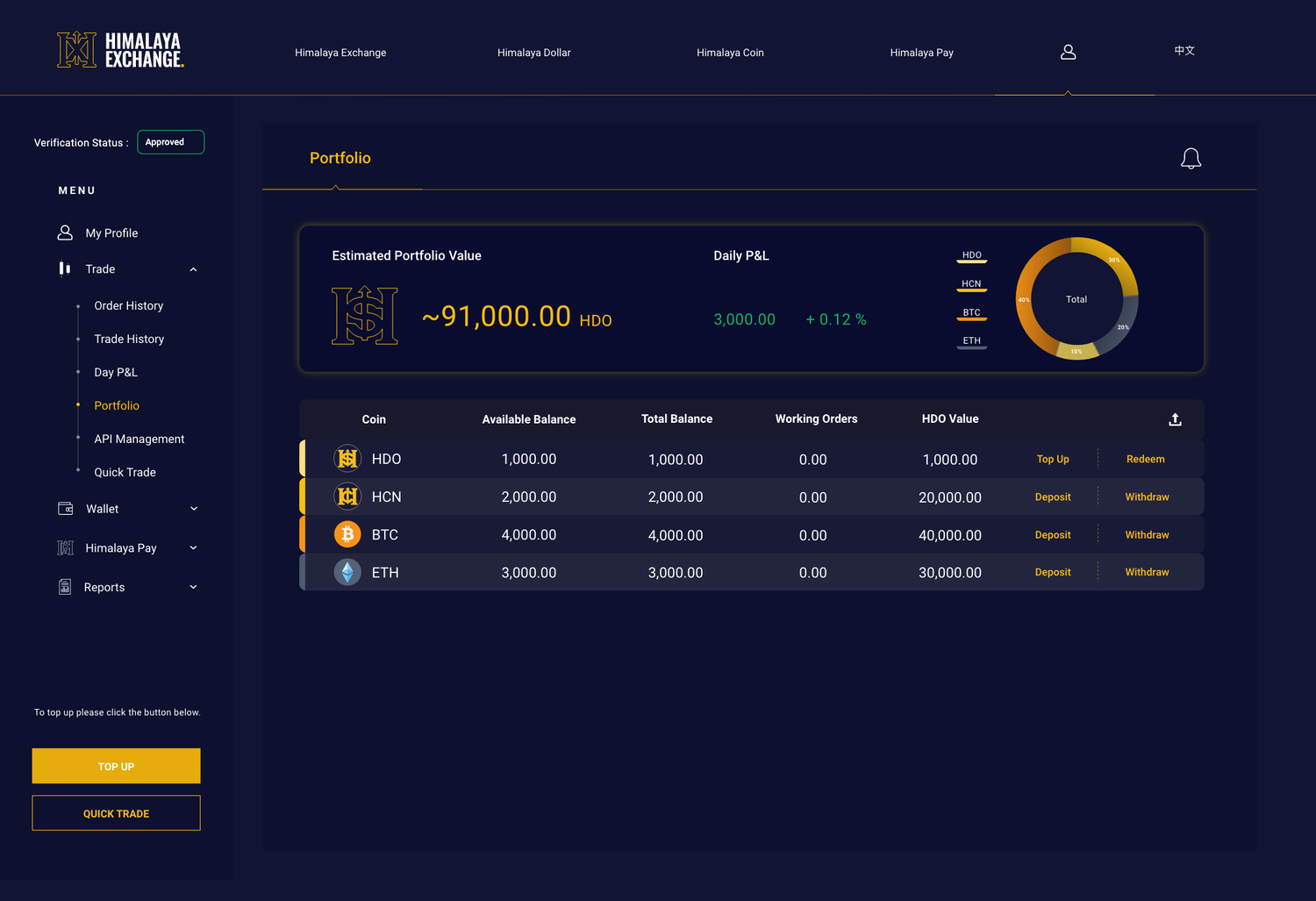Click Withdraw in the ETH row
This screenshot has height=901, width=1316.
point(1148,572)
